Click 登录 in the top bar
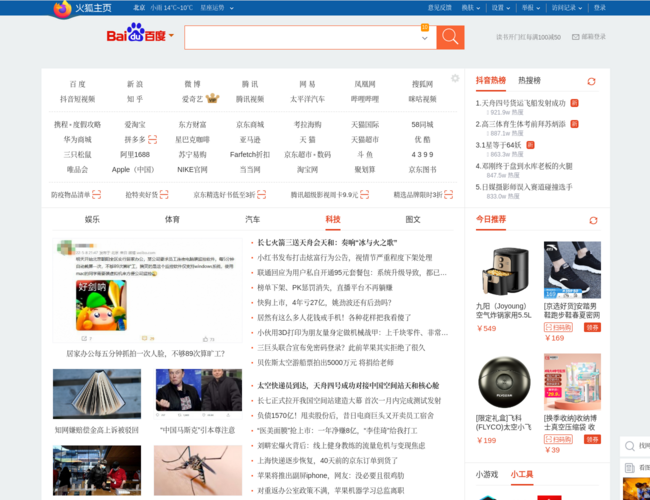Image resolution: width=650 pixels, height=500 pixels. click(x=599, y=8)
